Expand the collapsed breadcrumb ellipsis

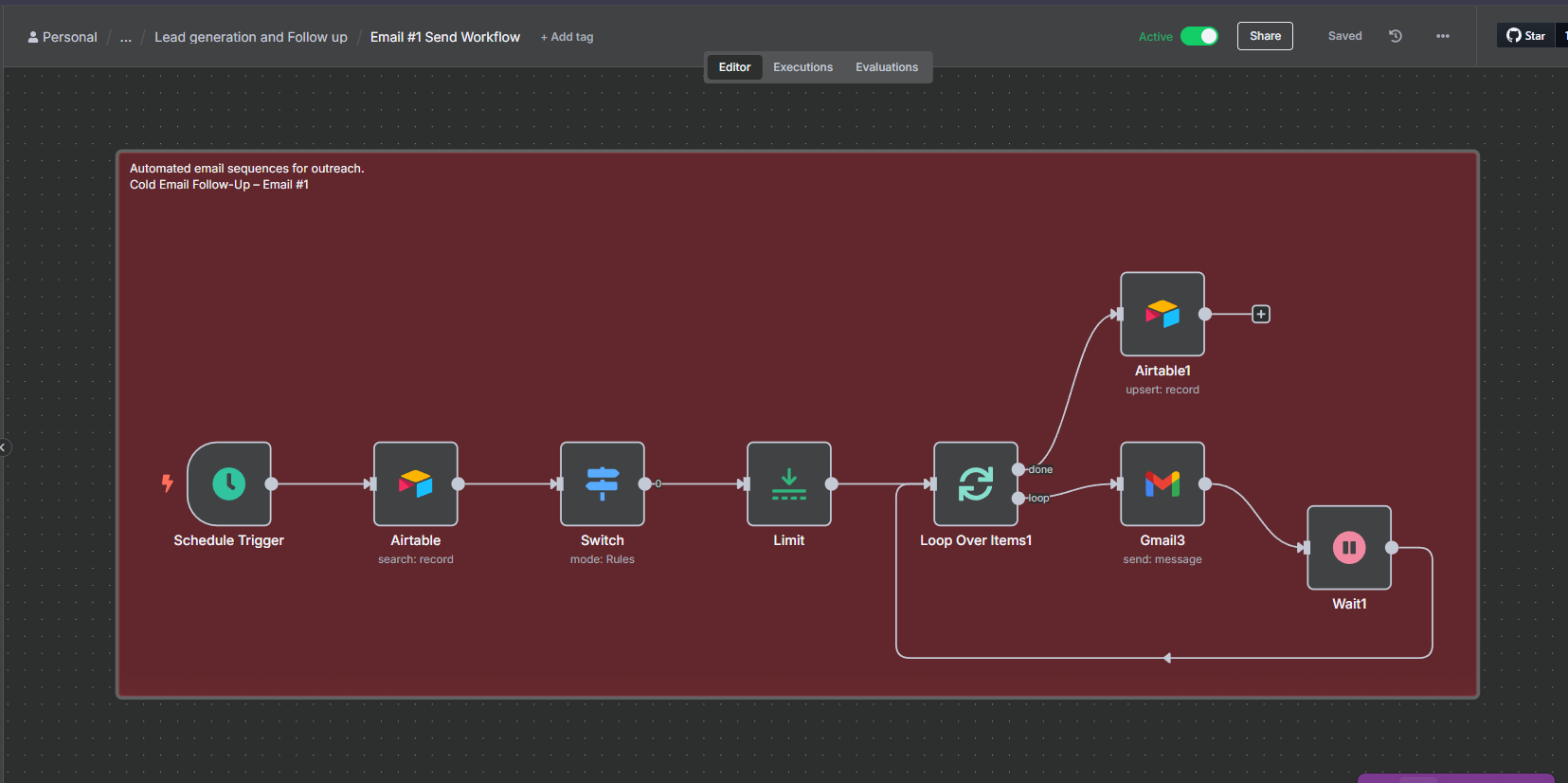pyautogui.click(x=126, y=37)
